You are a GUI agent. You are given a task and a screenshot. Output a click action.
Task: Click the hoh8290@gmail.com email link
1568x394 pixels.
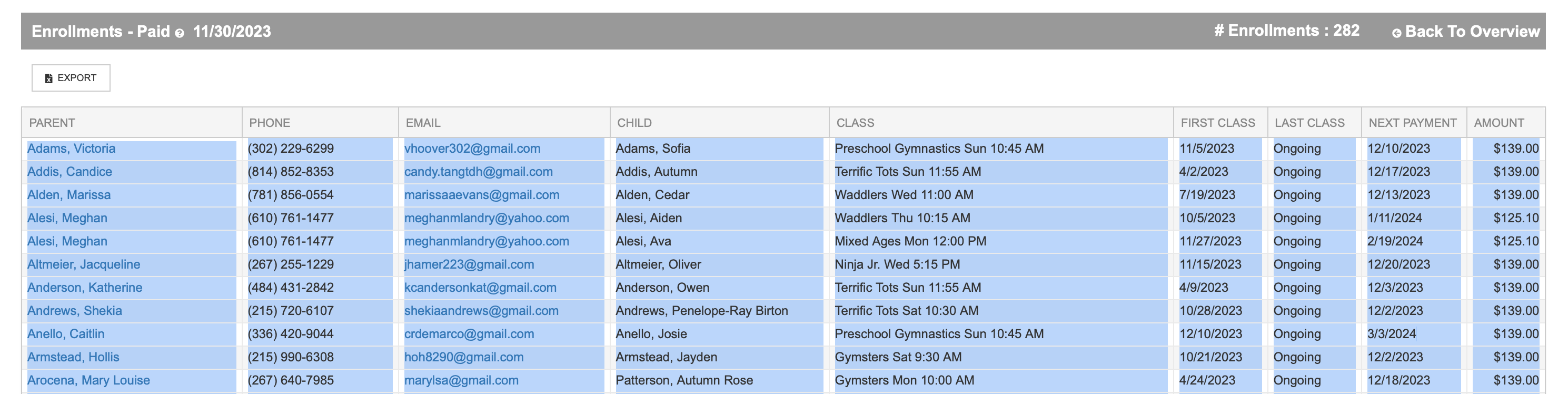tap(464, 357)
